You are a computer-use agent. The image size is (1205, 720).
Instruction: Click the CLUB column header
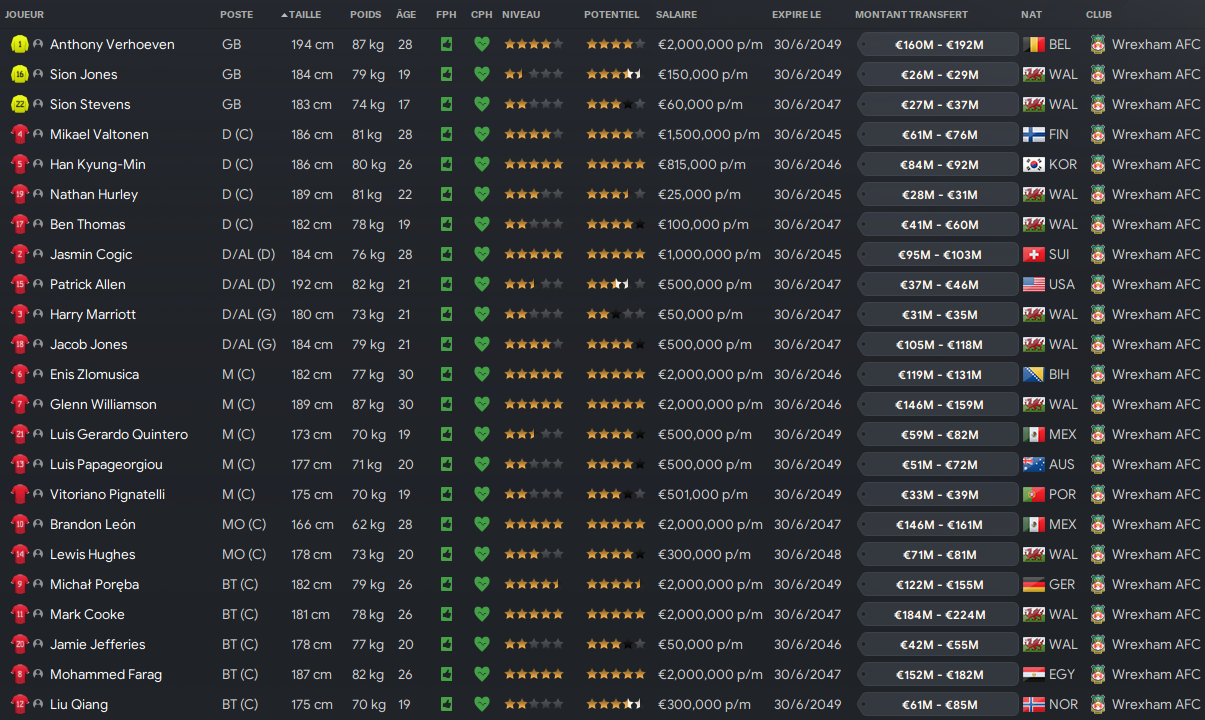1099,15
